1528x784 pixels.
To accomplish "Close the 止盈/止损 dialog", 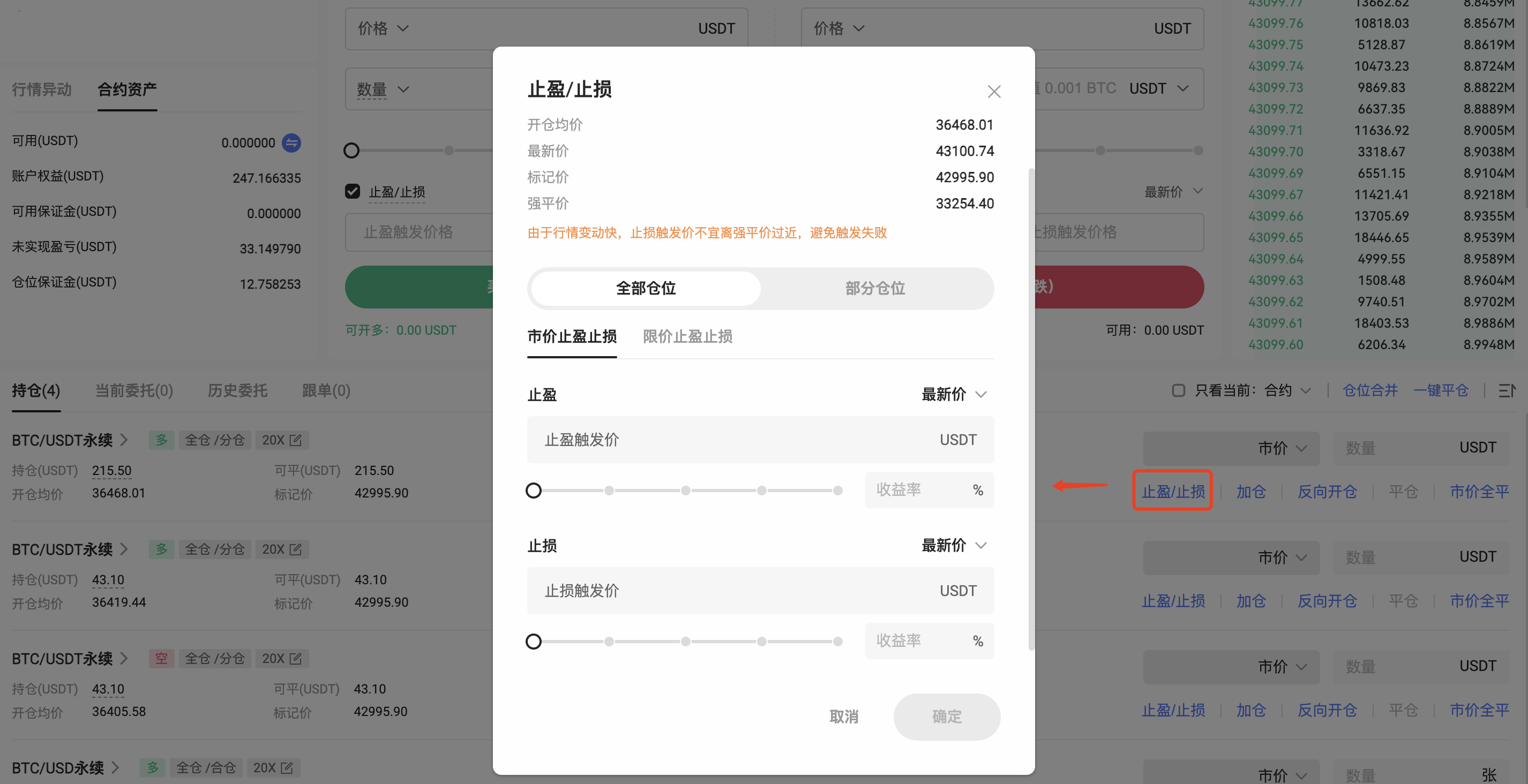I will (x=993, y=92).
